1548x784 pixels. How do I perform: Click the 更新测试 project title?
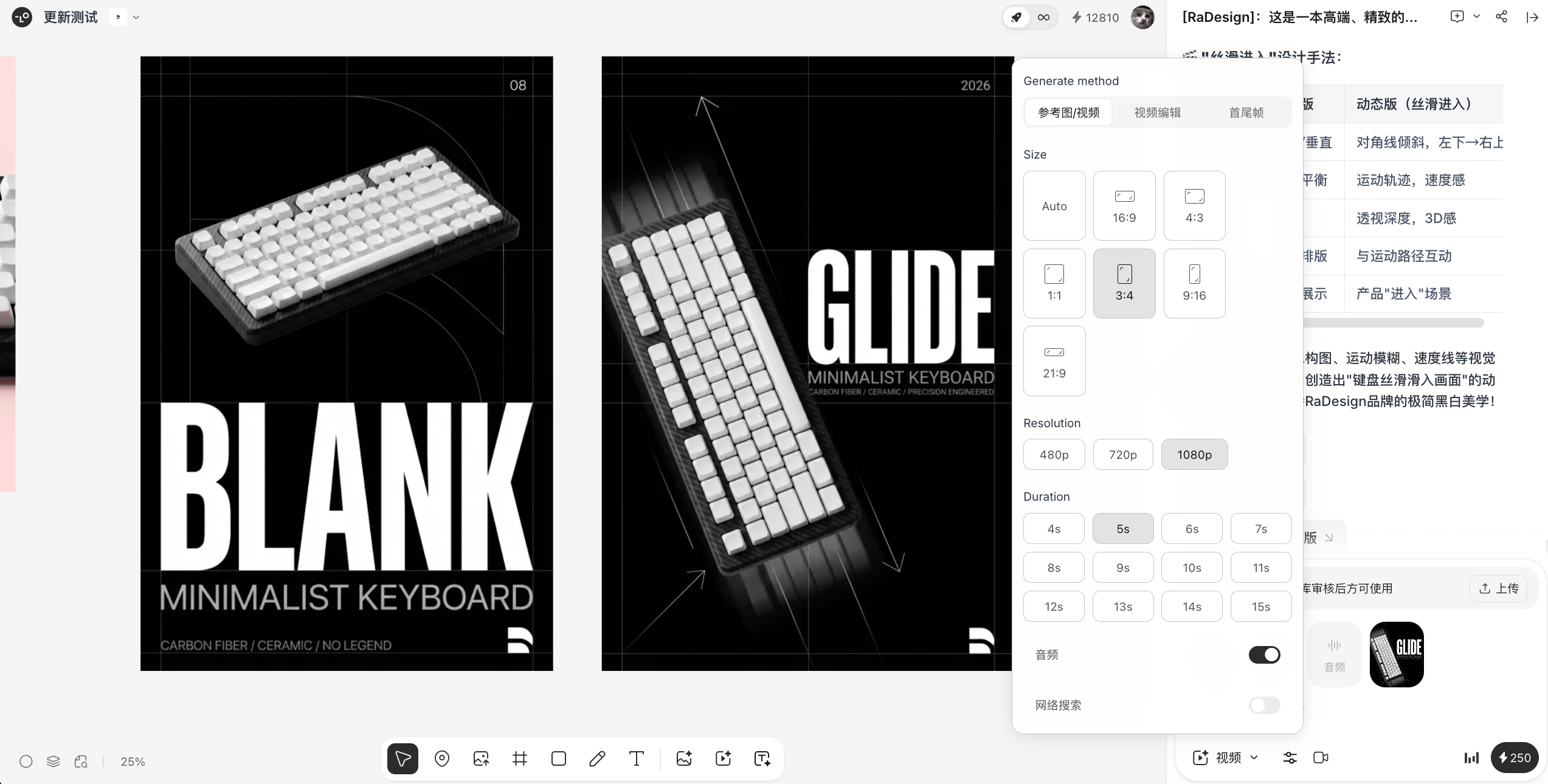(71, 17)
